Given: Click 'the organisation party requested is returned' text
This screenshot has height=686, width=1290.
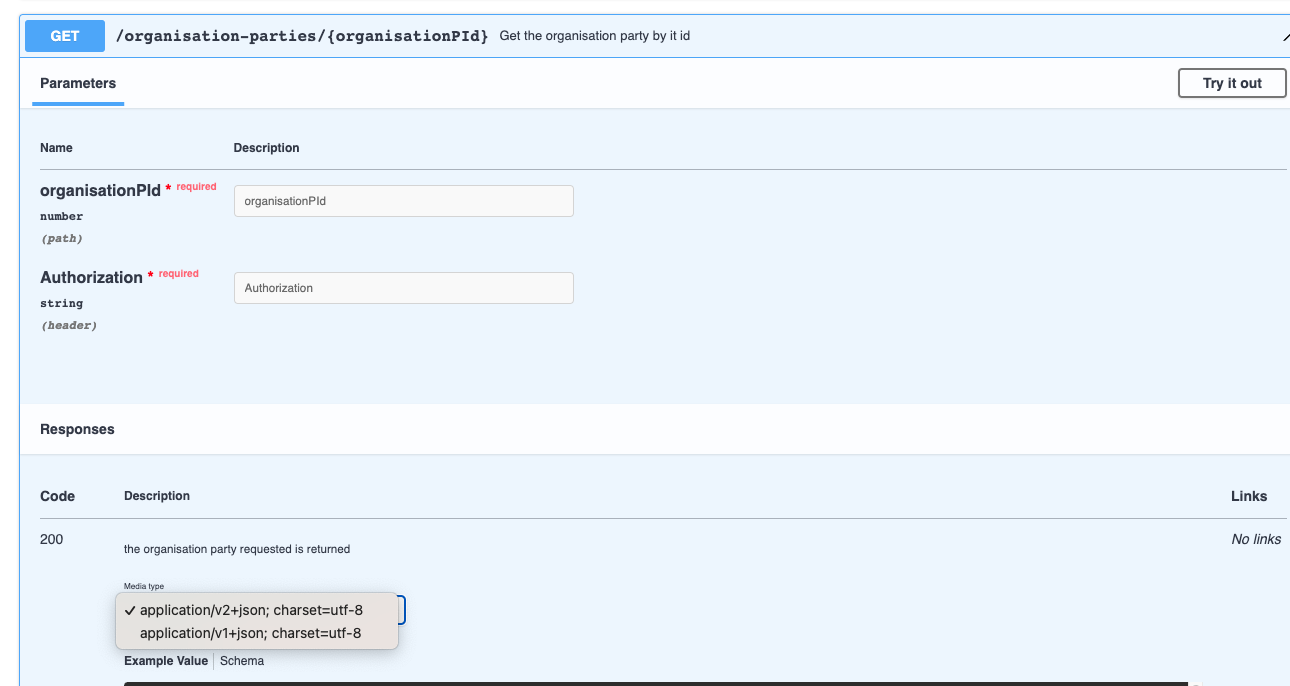Looking at the screenshot, I should 237,549.
